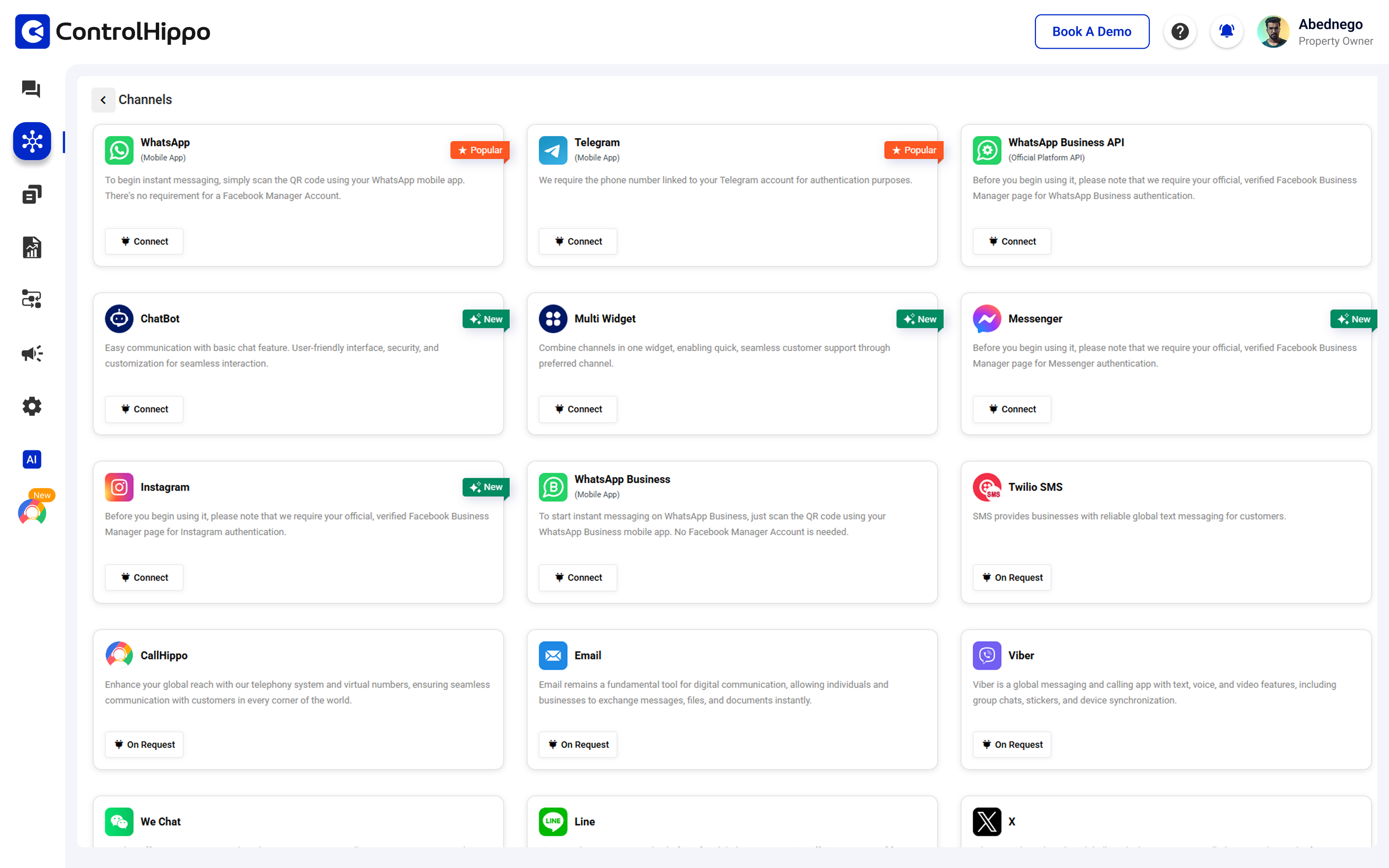Screen dimensions: 1389x868
Task: Connect the WhatsApp mobile app channel
Action: tap(144, 241)
